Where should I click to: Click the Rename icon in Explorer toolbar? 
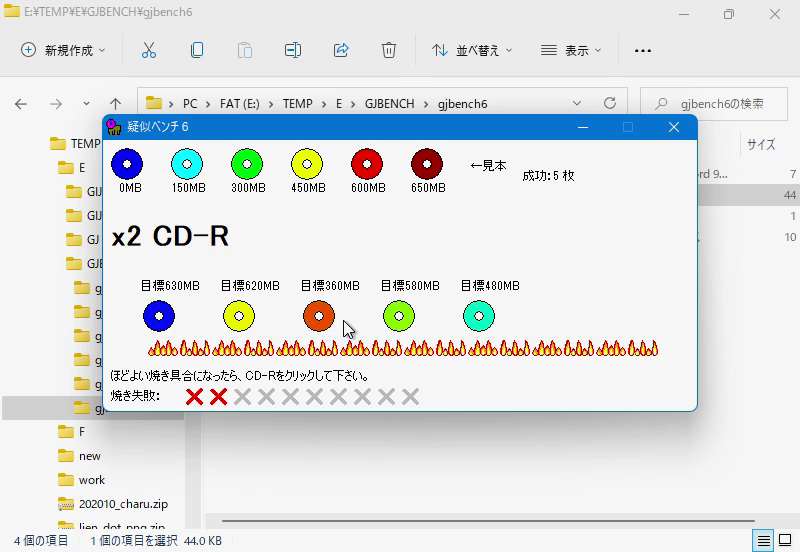[x=293, y=50]
